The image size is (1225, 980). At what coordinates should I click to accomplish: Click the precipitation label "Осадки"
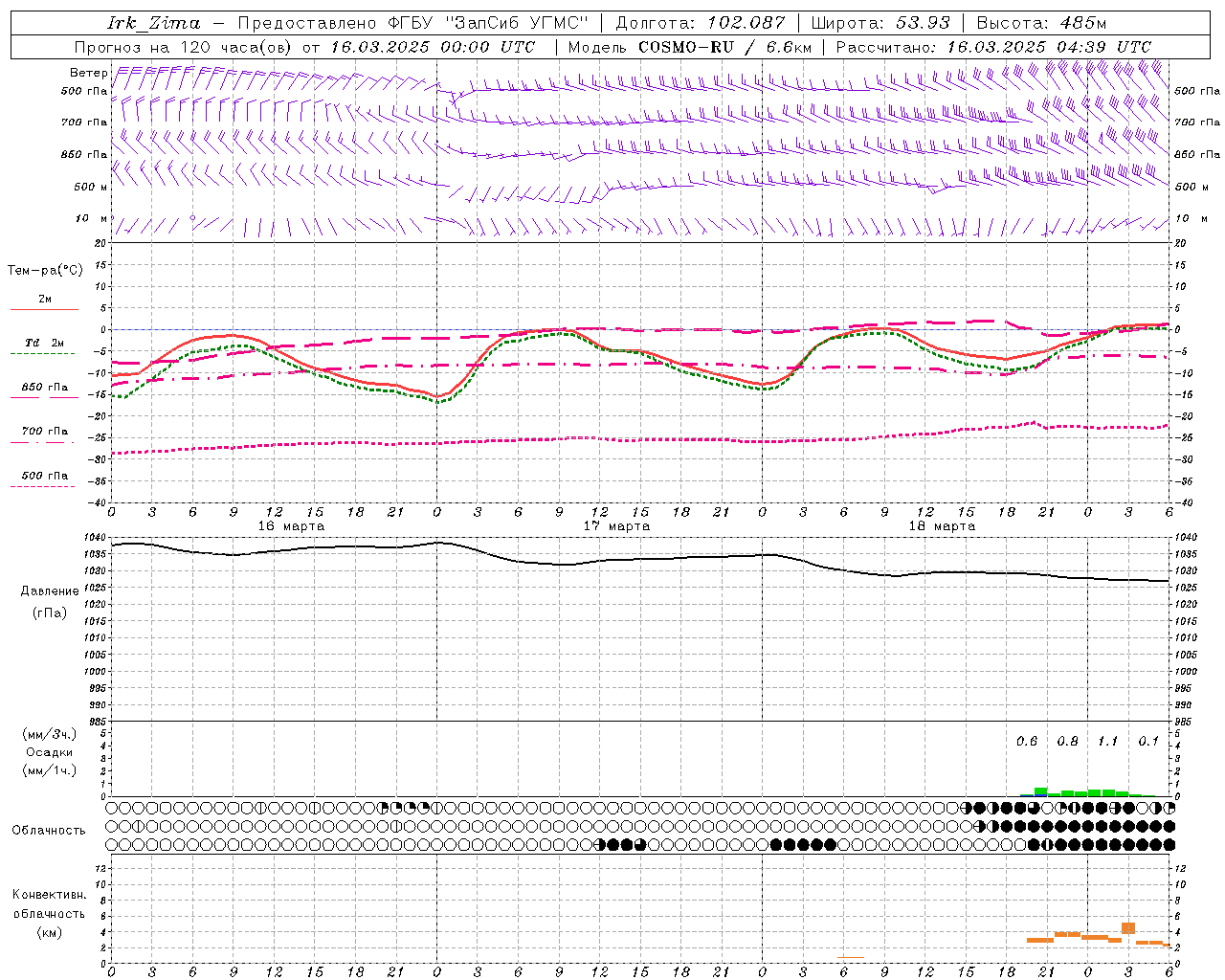50,752
